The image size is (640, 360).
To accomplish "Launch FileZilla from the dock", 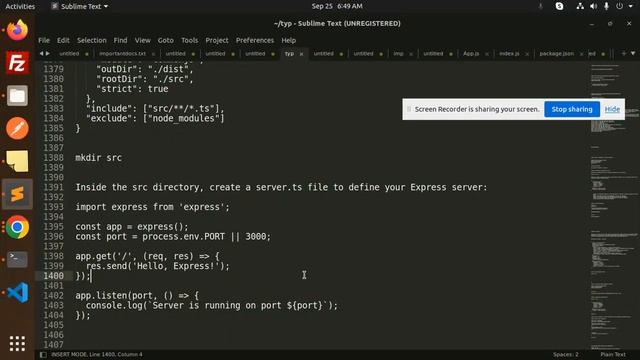I will click(x=17, y=63).
